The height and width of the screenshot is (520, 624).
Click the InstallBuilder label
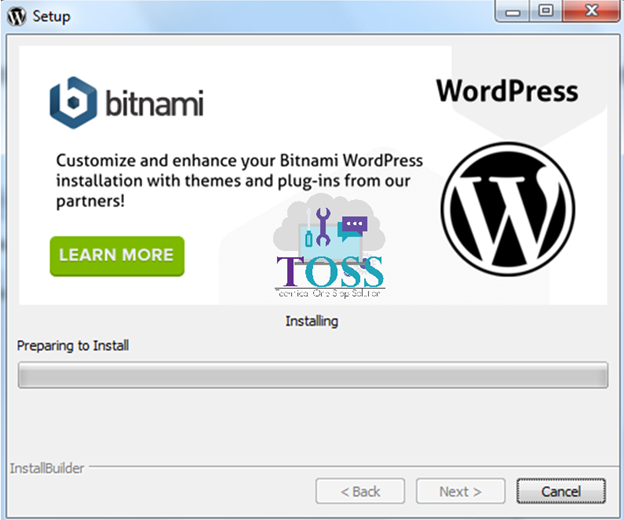pos(47,468)
